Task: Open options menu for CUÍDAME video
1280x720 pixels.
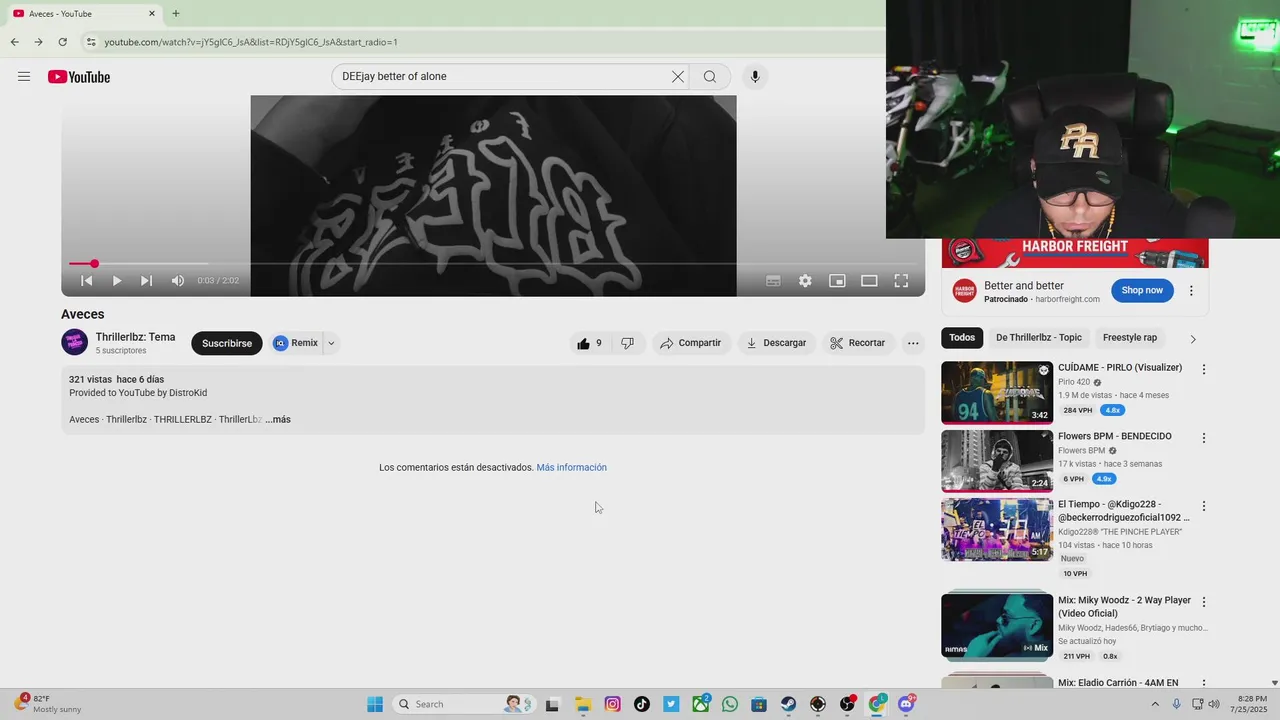Action: click(x=1204, y=369)
